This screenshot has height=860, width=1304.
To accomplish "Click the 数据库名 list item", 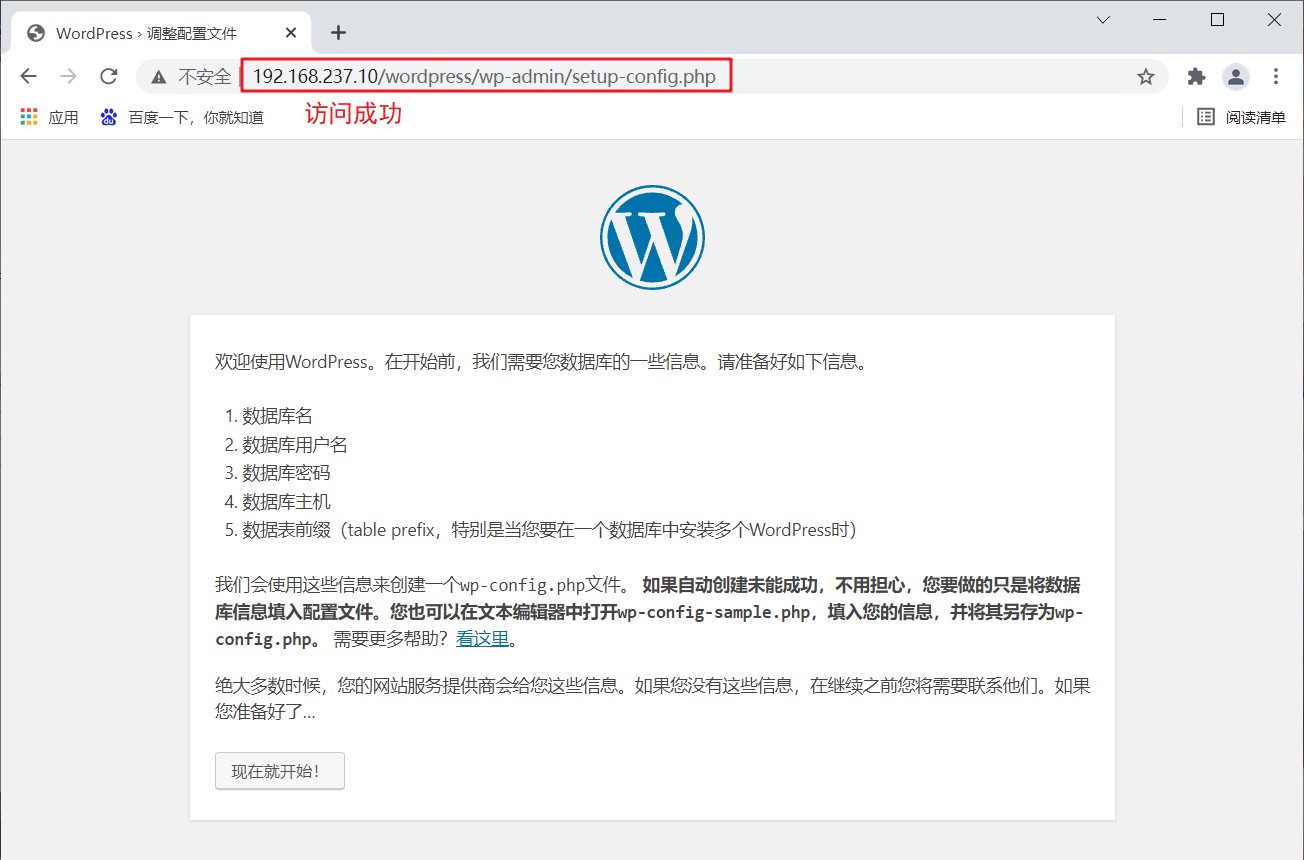I will coord(278,417).
